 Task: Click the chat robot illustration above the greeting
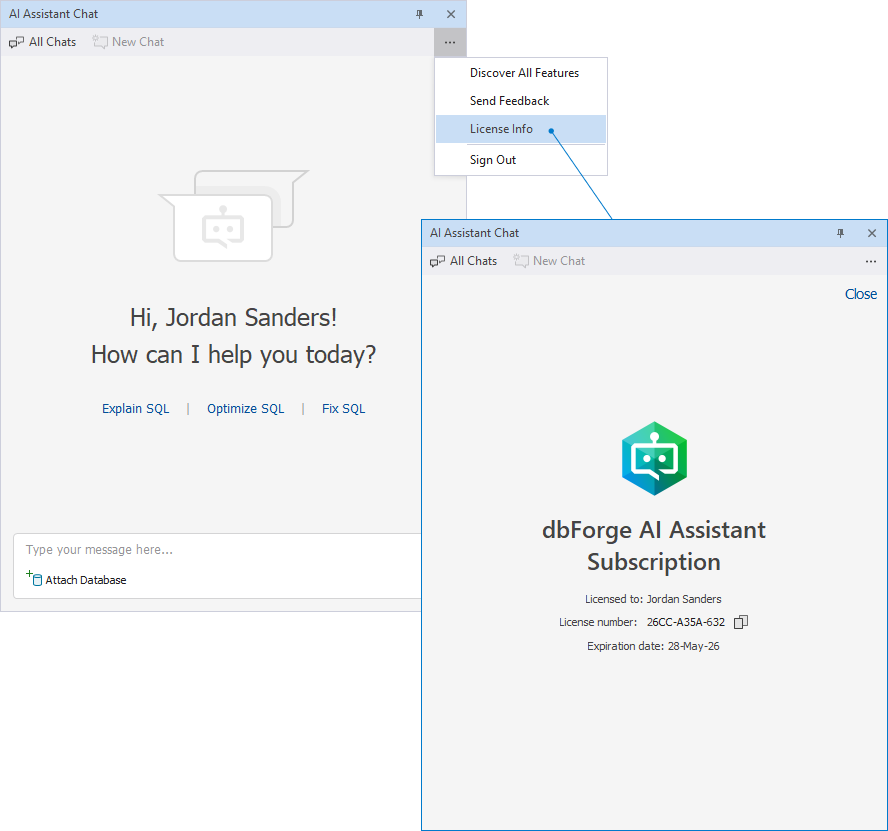(224, 227)
